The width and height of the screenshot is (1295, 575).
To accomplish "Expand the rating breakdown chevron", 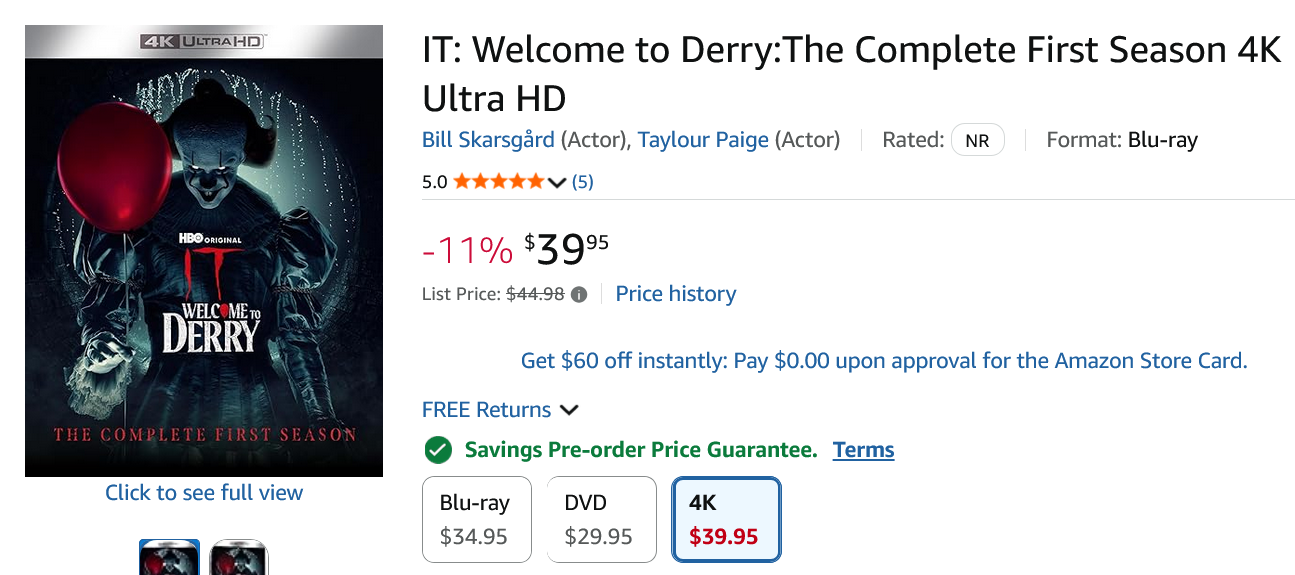I will [x=557, y=182].
